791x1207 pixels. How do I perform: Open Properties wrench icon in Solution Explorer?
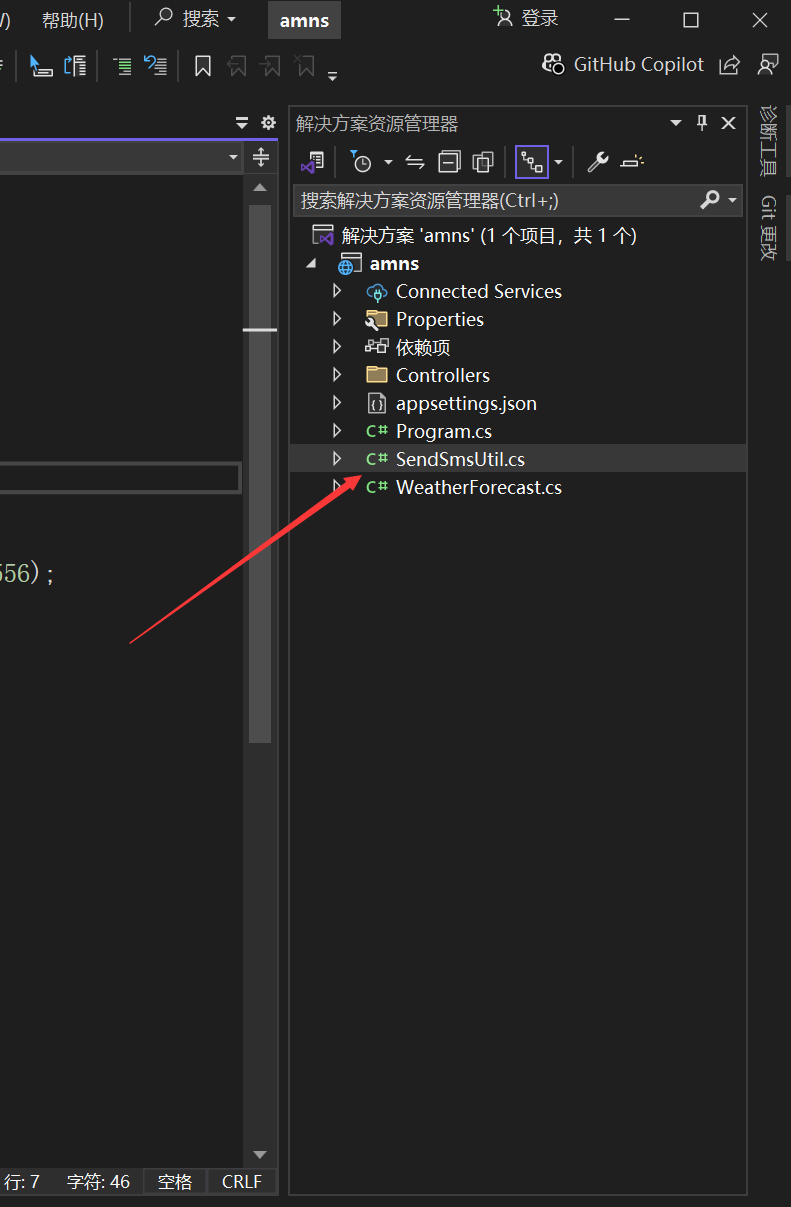coord(598,162)
